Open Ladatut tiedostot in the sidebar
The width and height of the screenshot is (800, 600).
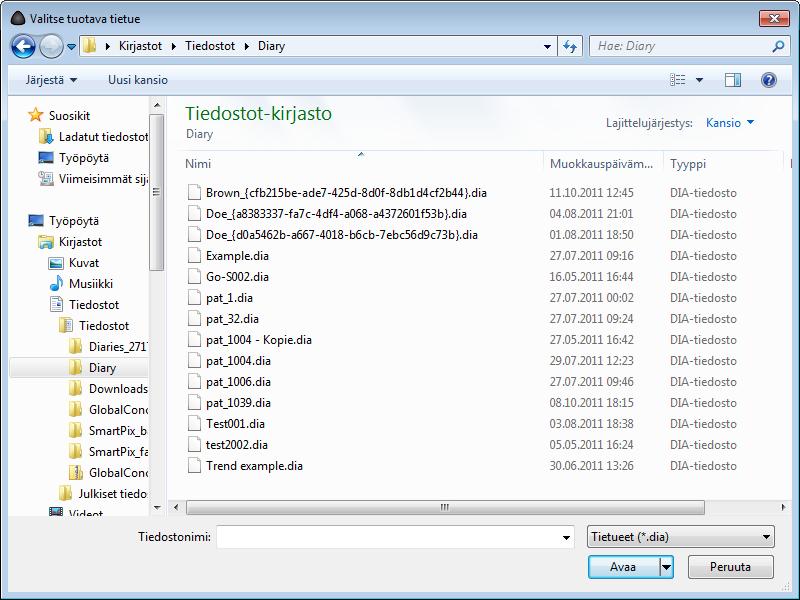[103, 137]
